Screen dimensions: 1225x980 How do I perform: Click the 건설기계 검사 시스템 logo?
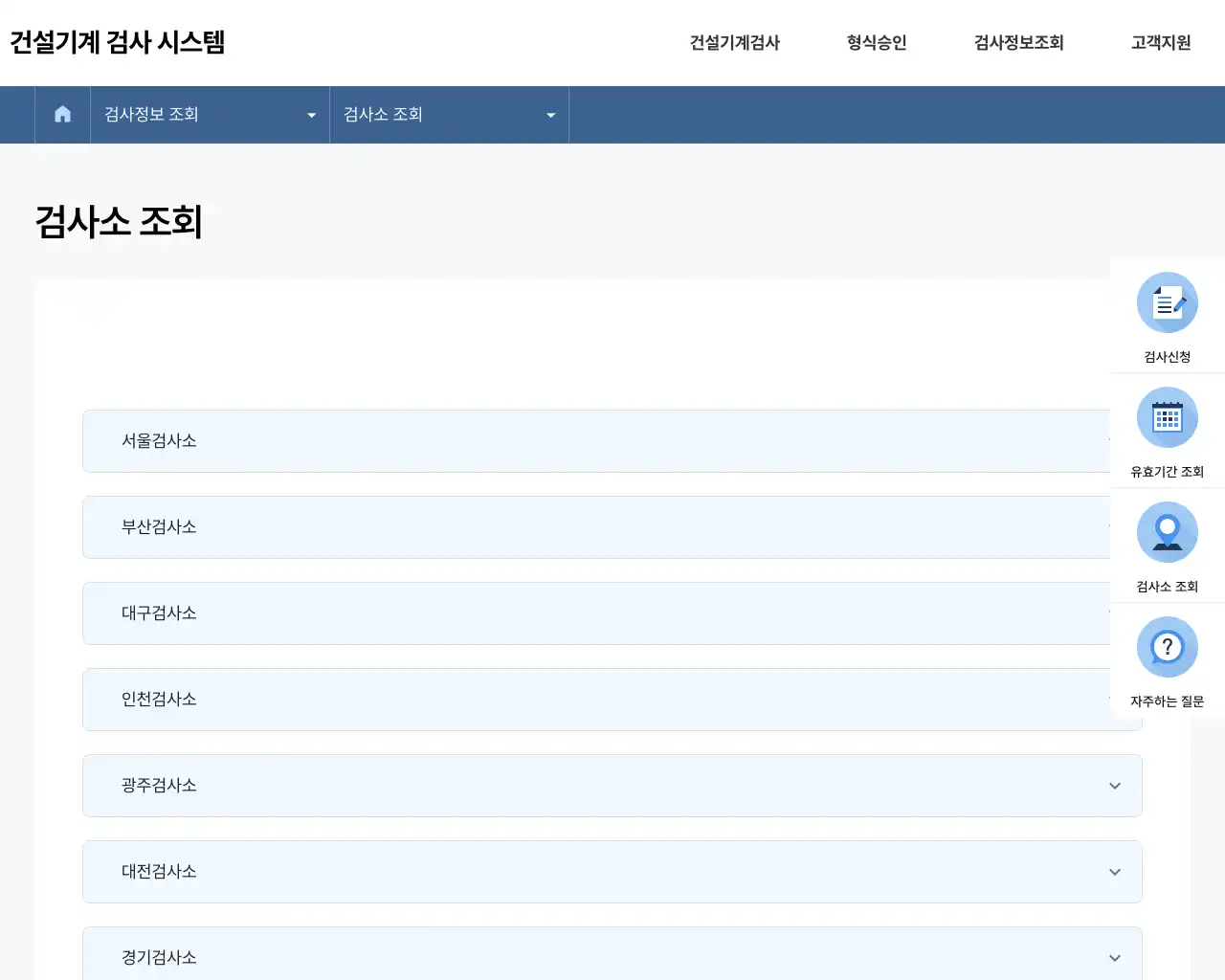(118, 42)
